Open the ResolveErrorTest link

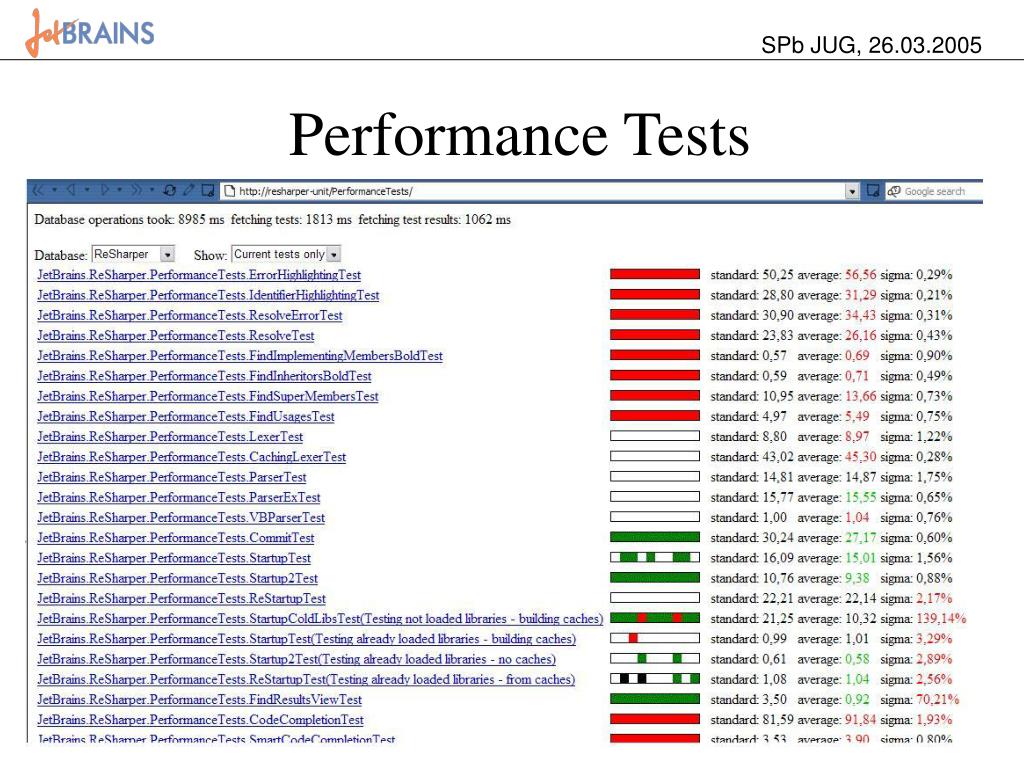[189, 315]
